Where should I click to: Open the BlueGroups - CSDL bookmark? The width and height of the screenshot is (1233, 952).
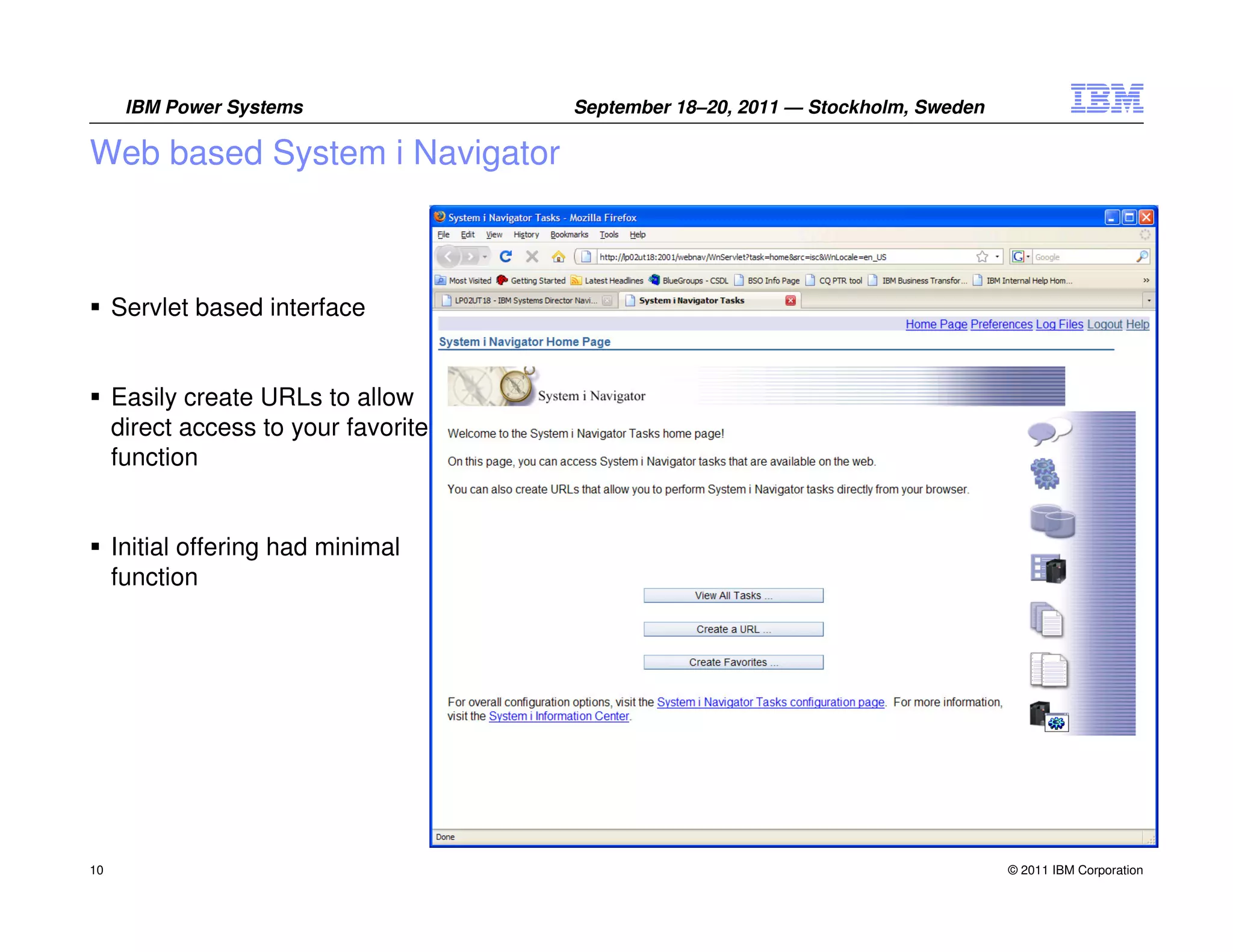688,280
